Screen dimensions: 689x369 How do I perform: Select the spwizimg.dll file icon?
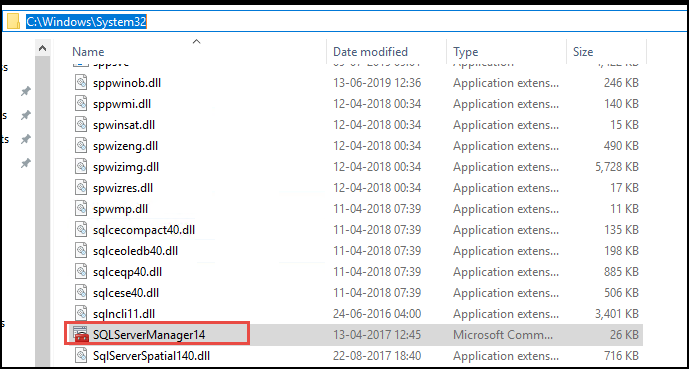[81, 167]
